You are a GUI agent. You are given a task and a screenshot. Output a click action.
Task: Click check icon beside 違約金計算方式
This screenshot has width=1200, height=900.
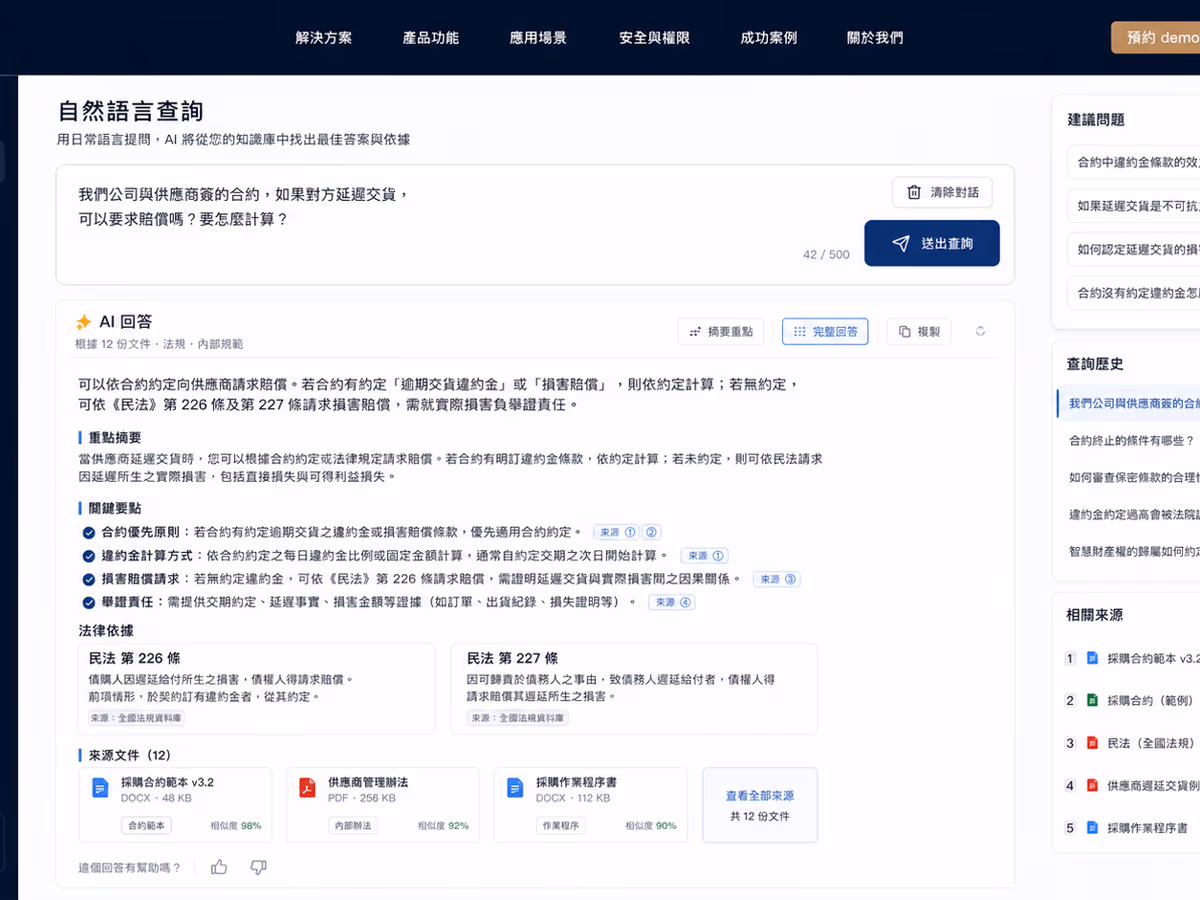click(x=89, y=555)
